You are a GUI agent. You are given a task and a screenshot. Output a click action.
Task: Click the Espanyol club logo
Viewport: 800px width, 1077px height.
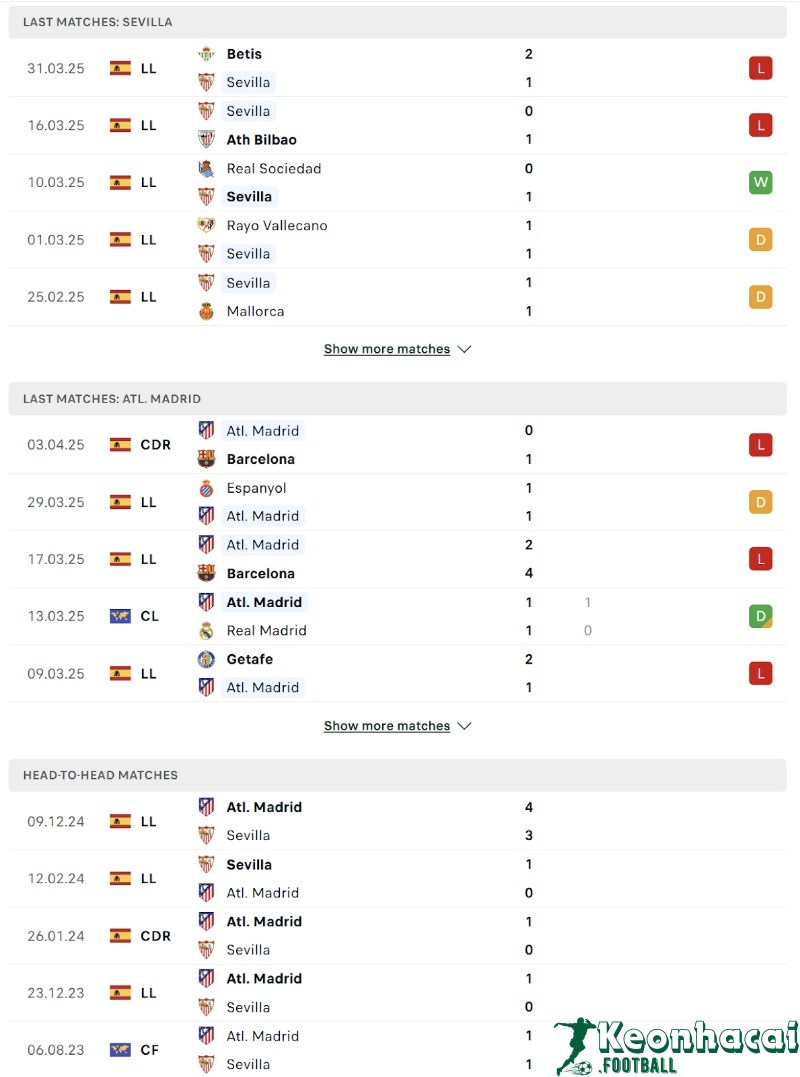point(207,488)
